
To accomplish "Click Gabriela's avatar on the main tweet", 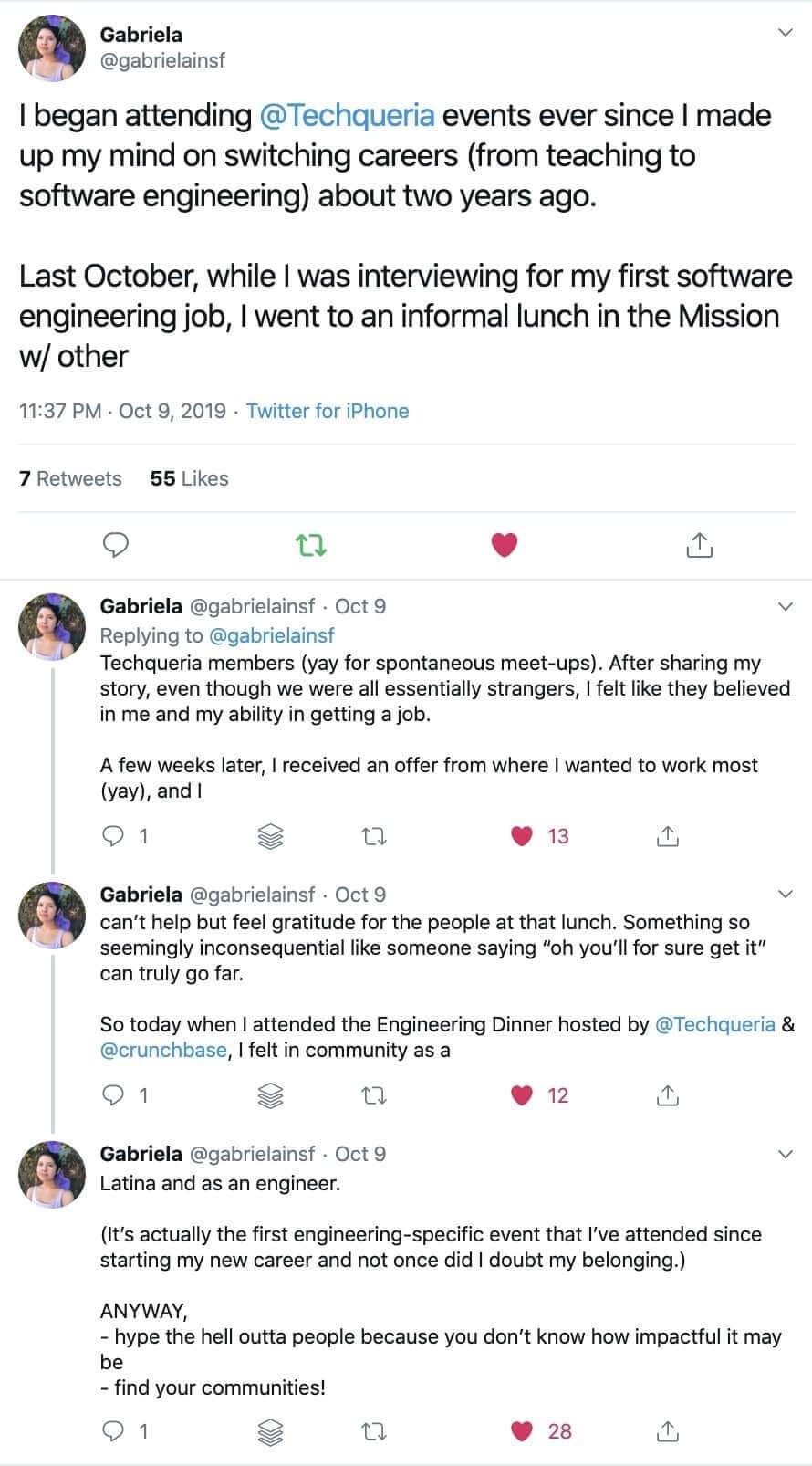I will click(x=52, y=47).
